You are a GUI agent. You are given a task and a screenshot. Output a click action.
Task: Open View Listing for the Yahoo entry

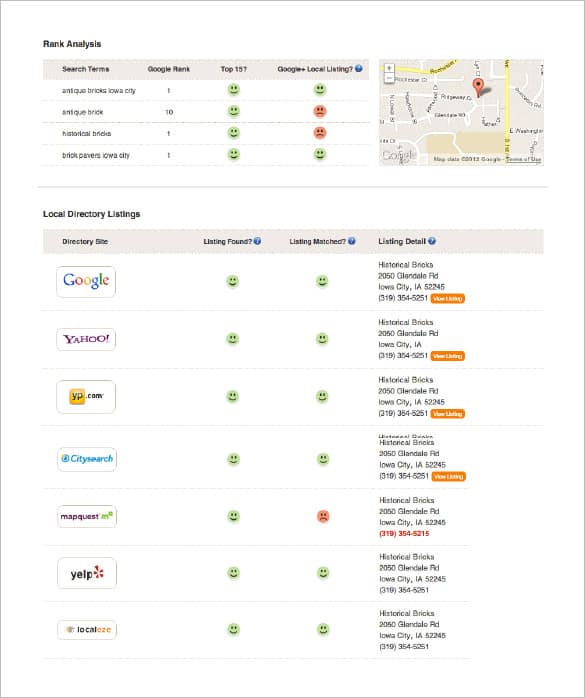(448, 356)
